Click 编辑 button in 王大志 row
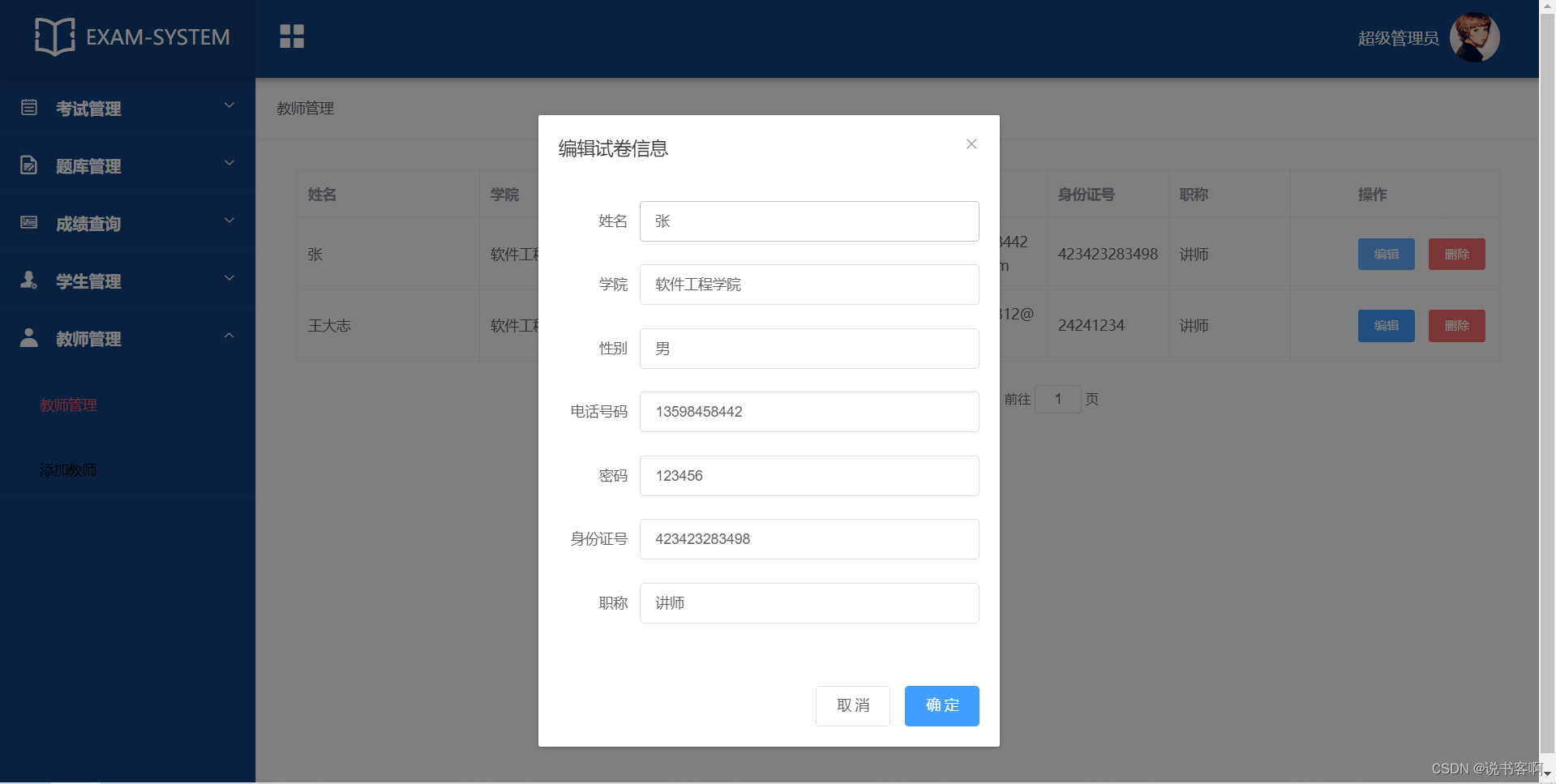 (1387, 326)
